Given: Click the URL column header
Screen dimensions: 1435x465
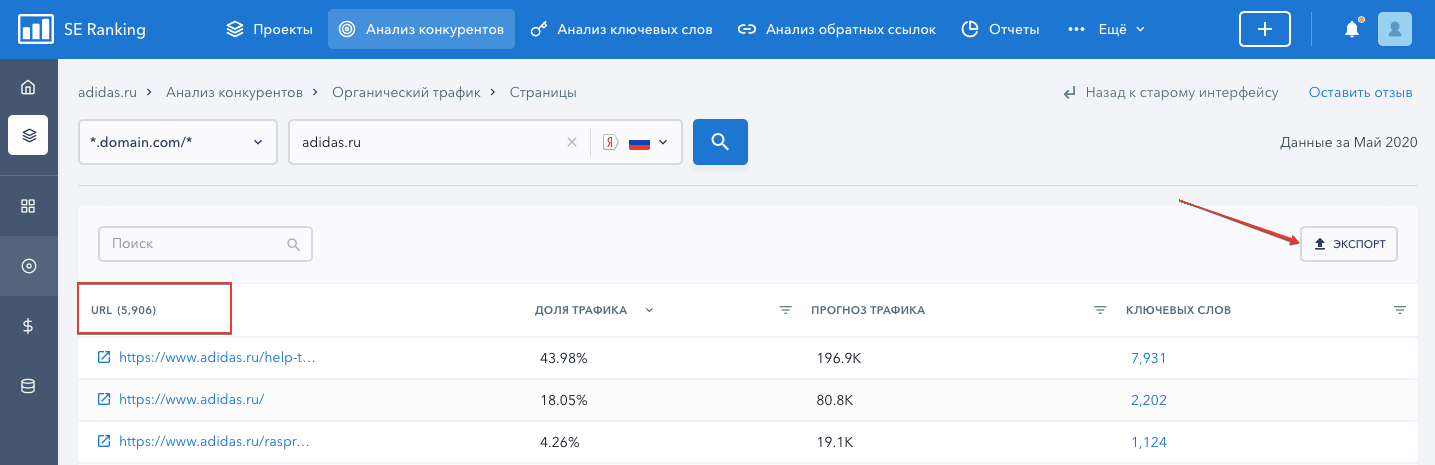Looking at the screenshot, I should click(123, 310).
